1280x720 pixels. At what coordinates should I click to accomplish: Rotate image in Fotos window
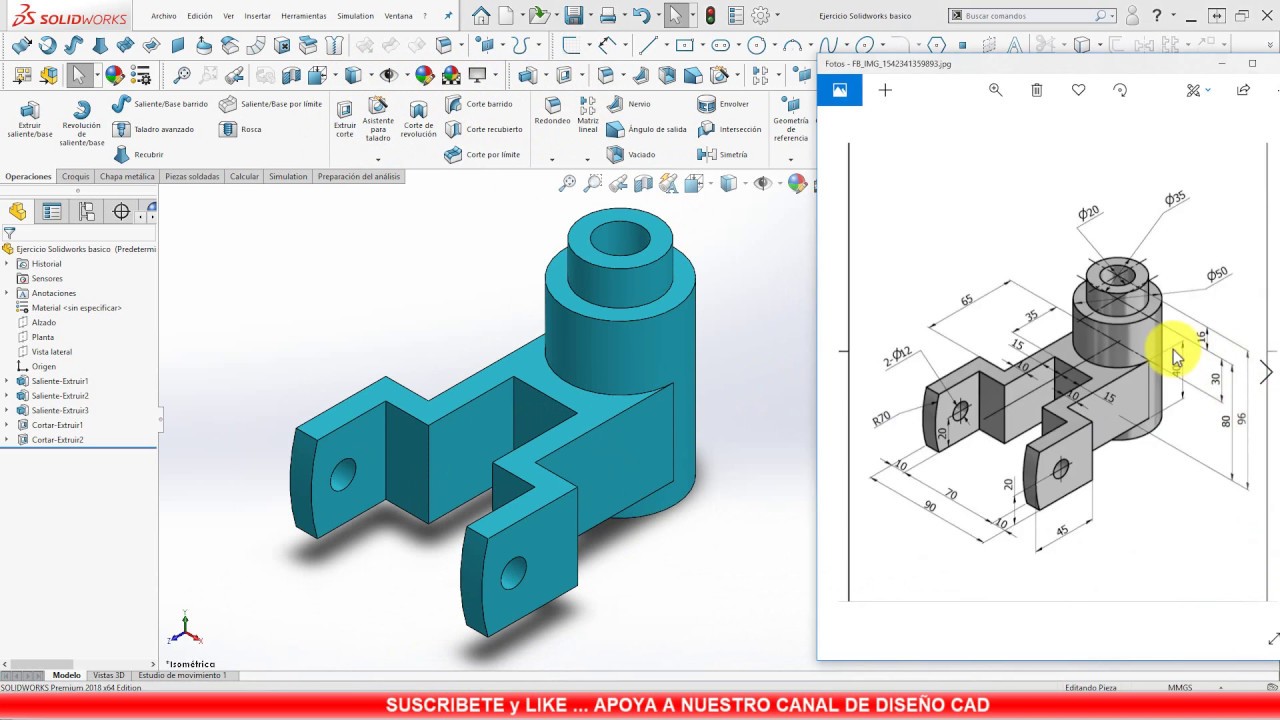coord(1120,90)
